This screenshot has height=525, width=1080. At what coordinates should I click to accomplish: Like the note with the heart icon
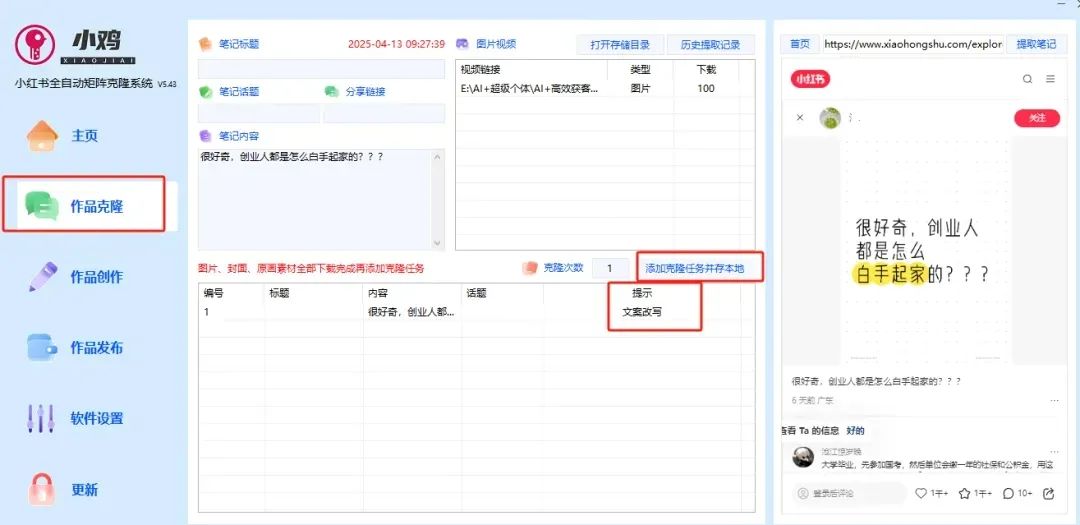921,493
